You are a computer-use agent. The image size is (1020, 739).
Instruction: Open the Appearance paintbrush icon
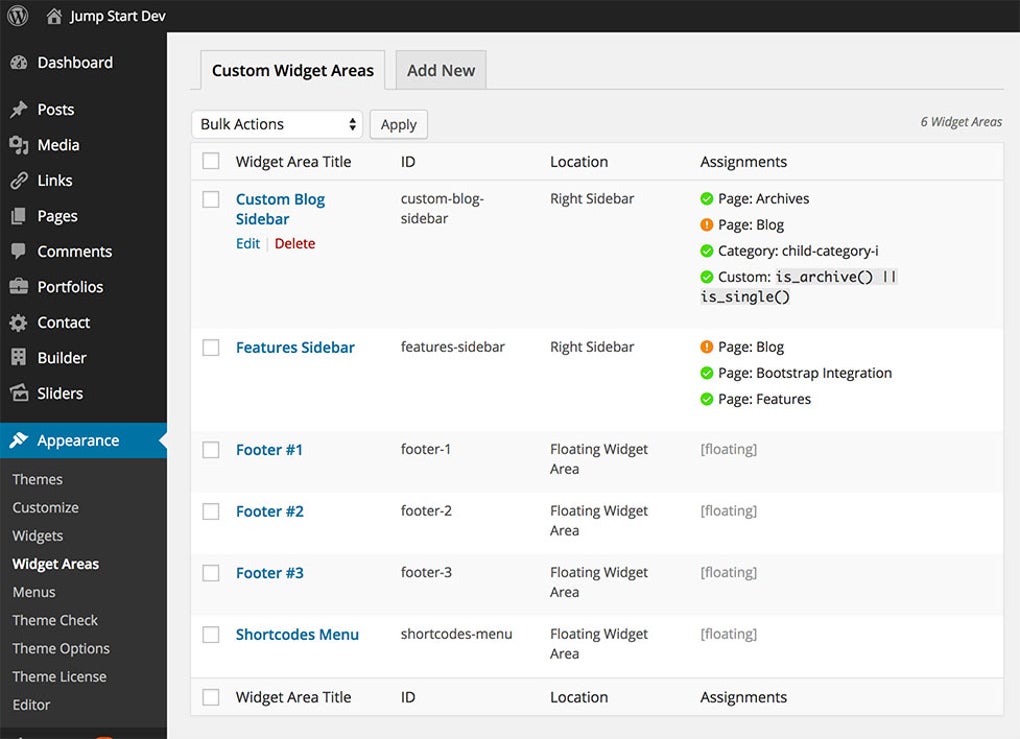[x=20, y=439]
